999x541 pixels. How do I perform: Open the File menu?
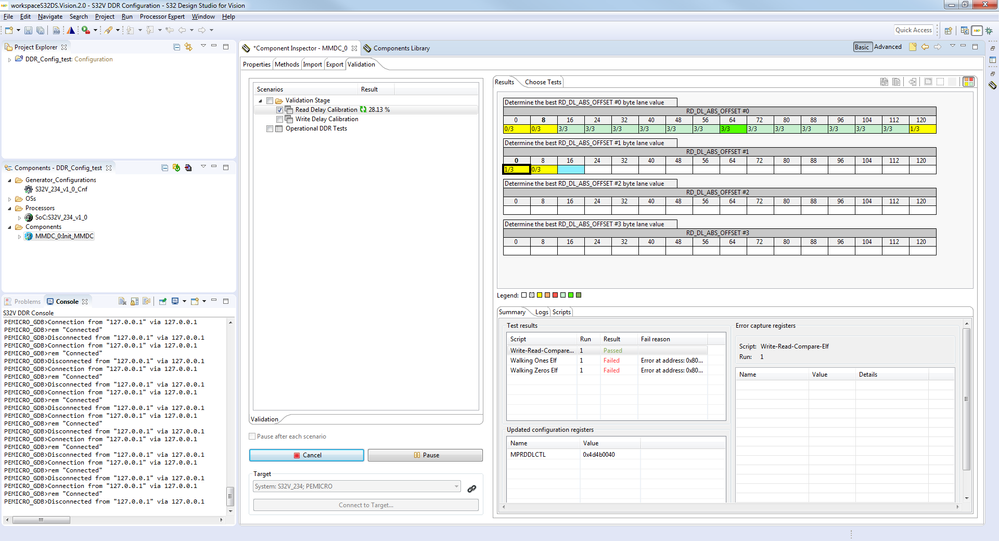(x=8, y=17)
